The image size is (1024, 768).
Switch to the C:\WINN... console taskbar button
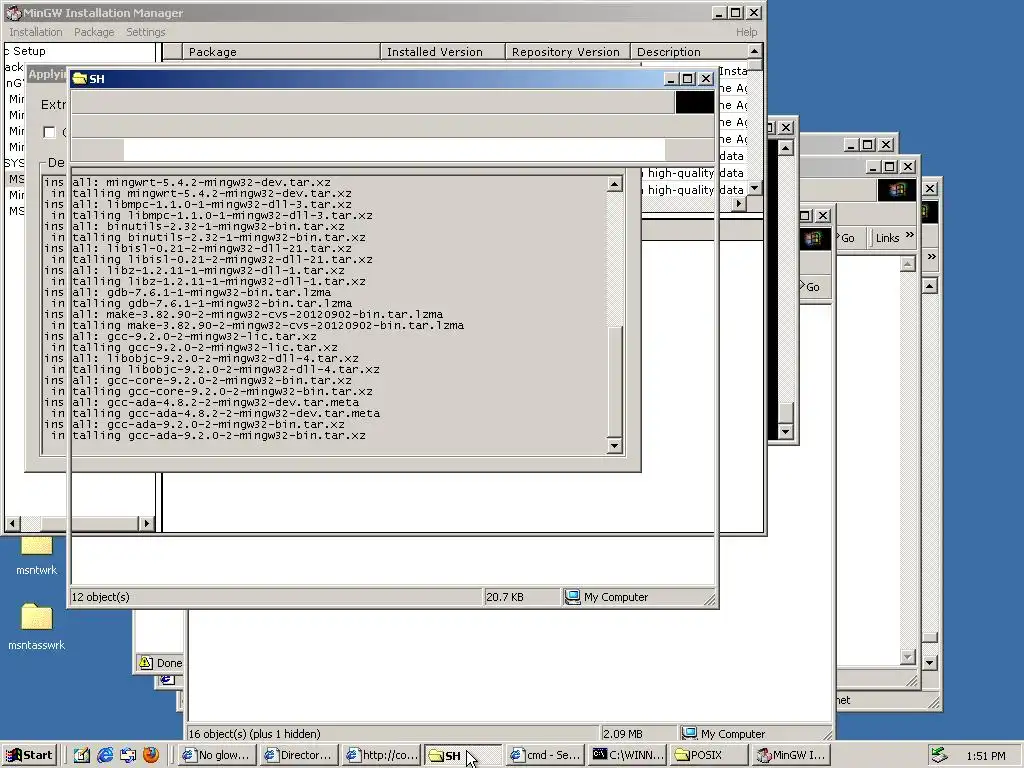(628, 755)
